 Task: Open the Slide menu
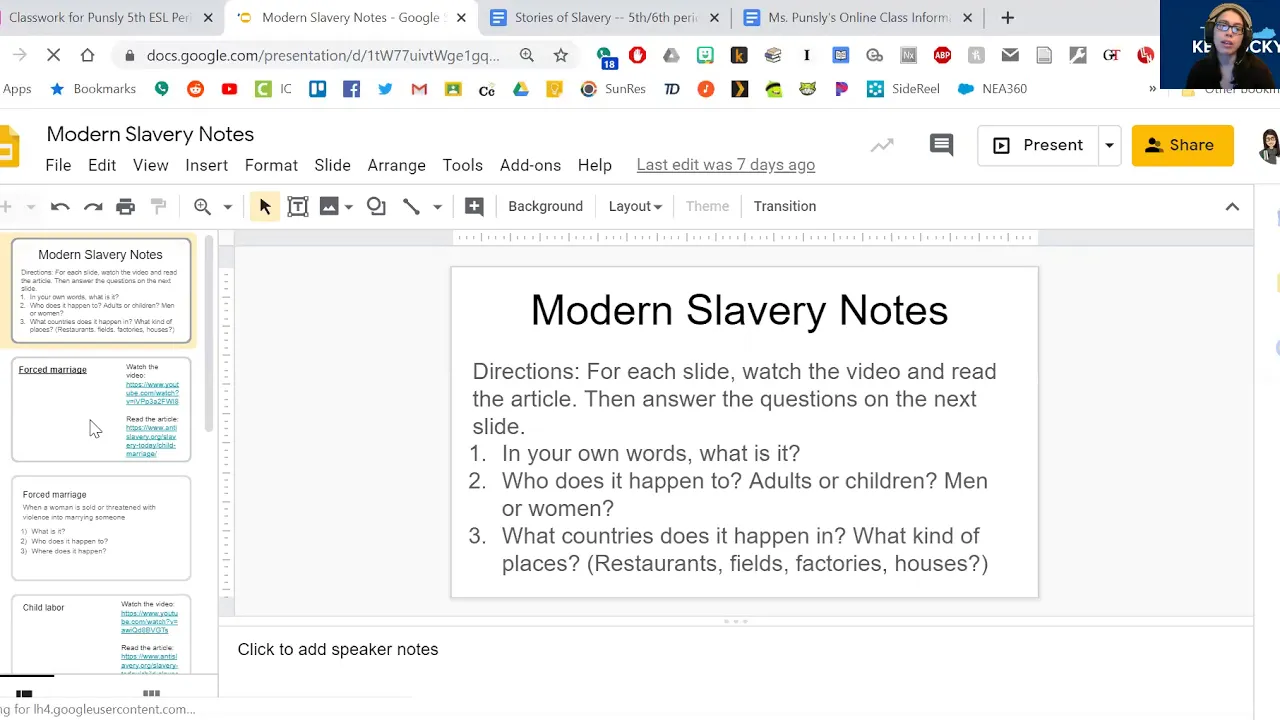pos(332,165)
